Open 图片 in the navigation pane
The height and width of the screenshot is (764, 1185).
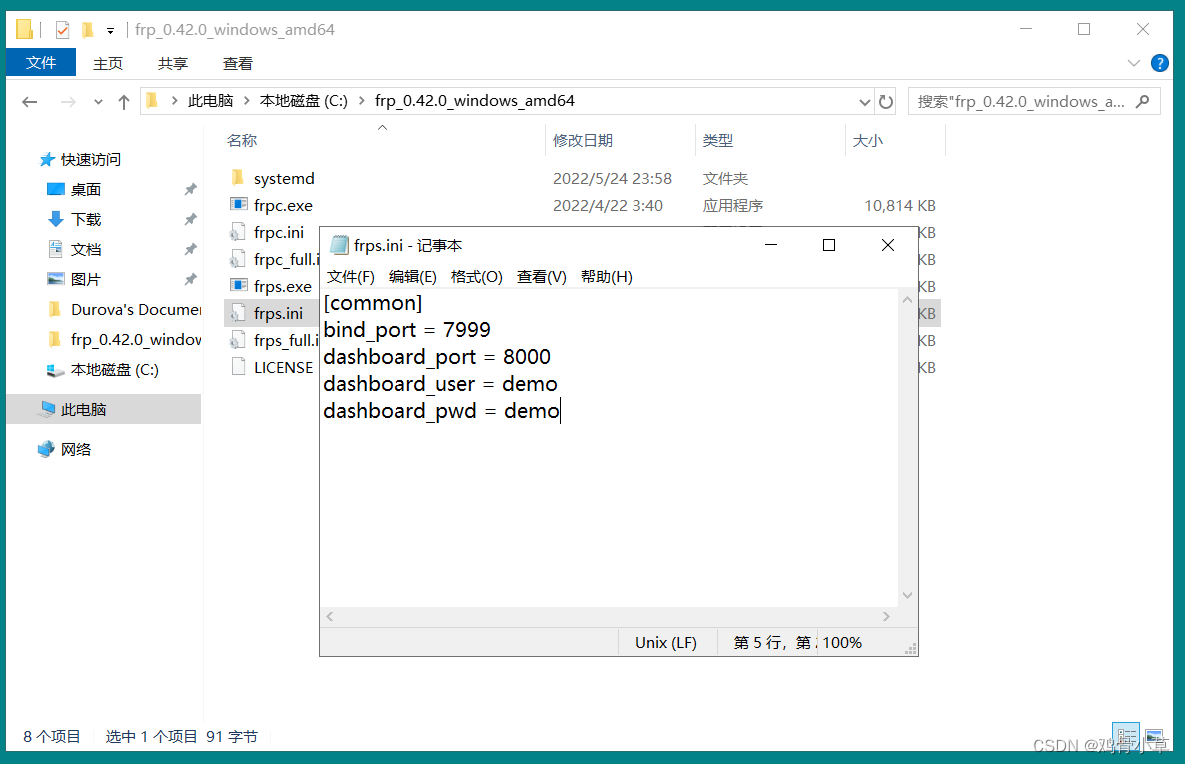pos(85,280)
